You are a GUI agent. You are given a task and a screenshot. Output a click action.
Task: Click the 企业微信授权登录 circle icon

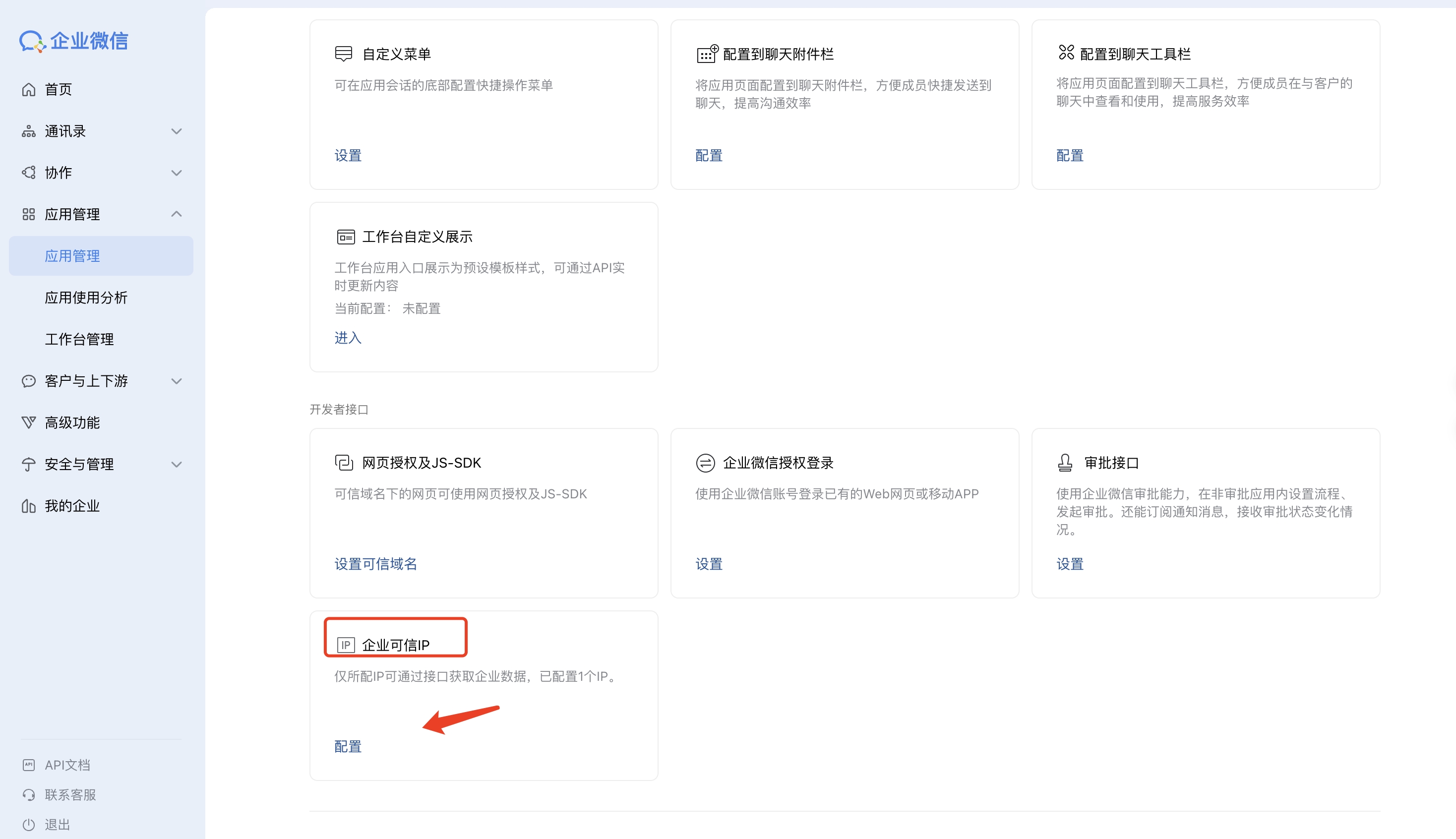point(705,462)
